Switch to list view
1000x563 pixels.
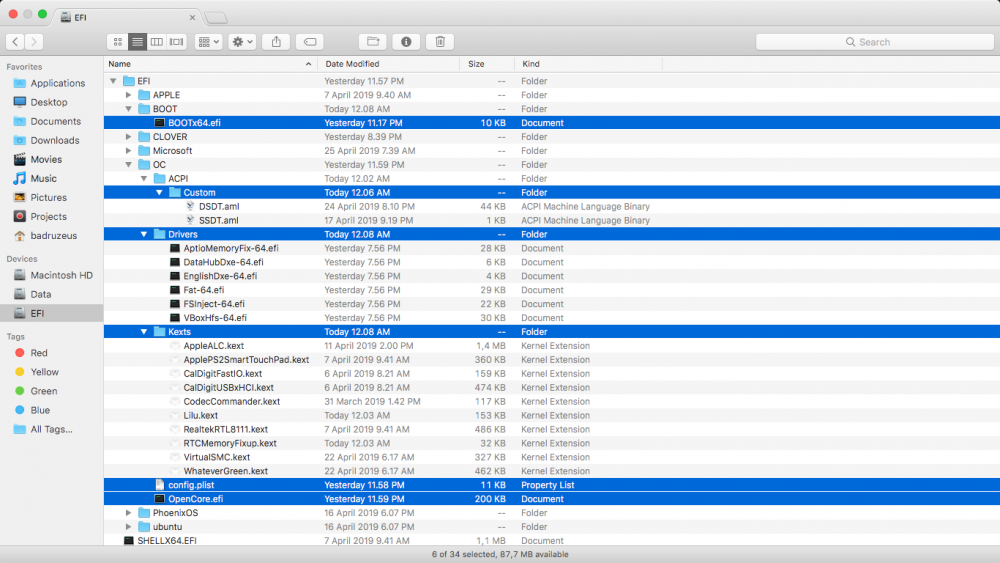137,42
